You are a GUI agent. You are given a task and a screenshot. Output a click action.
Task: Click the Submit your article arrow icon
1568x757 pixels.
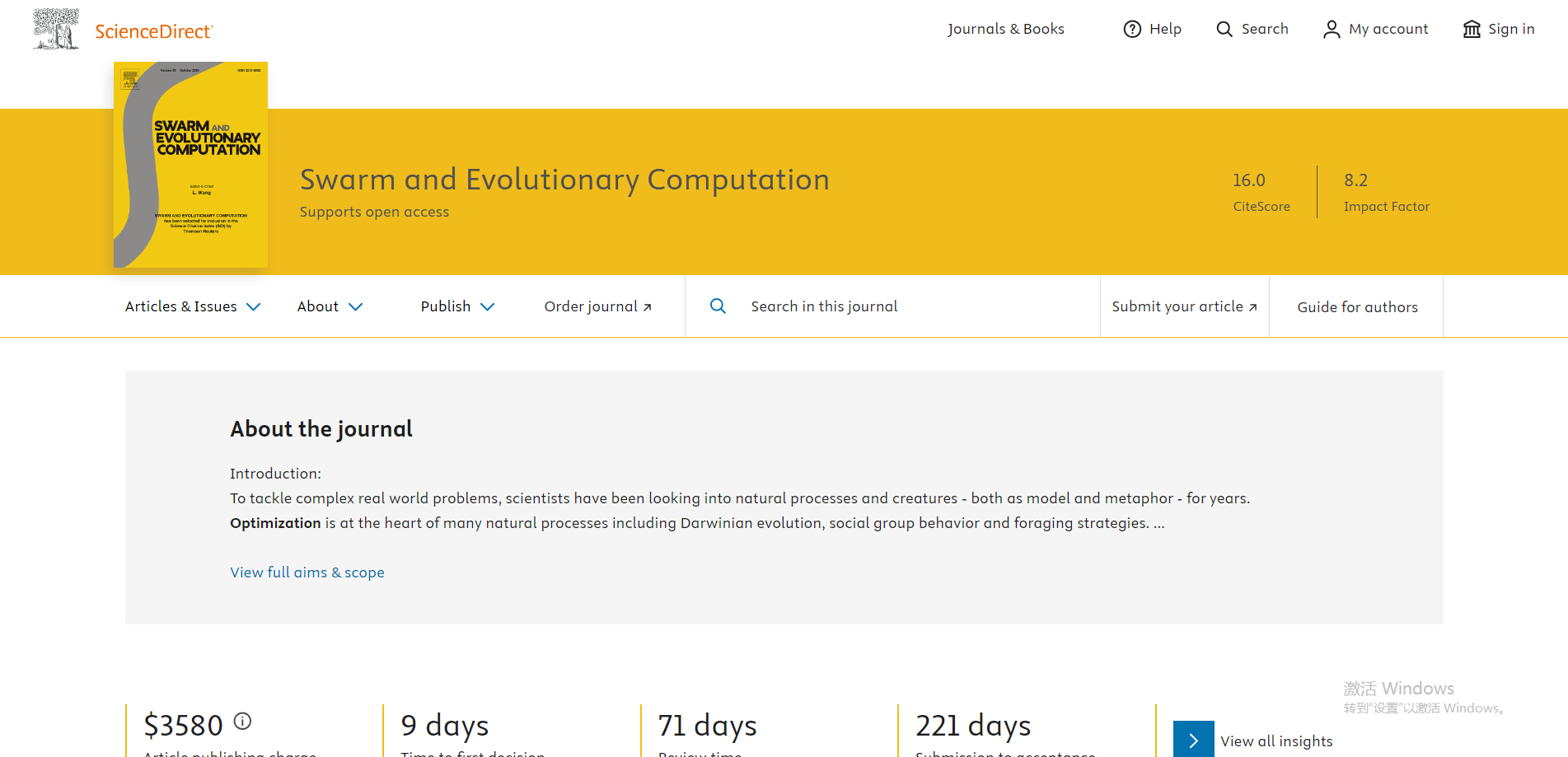(x=1252, y=307)
